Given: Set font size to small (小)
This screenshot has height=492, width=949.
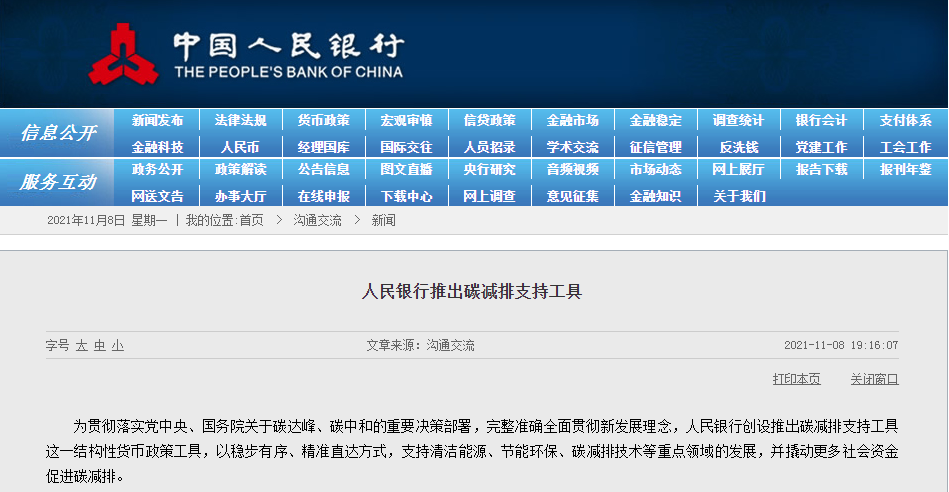Looking at the screenshot, I should (x=118, y=346).
